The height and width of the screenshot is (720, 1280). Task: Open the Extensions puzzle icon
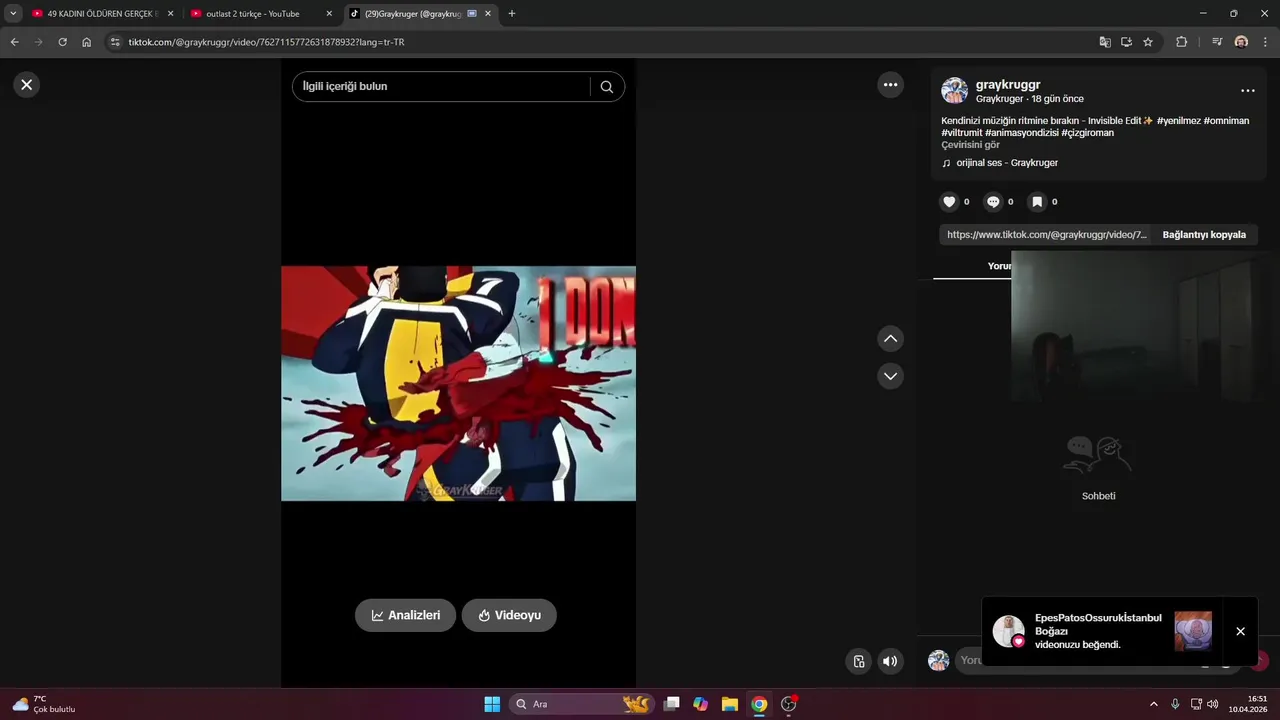pyautogui.click(x=1182, y=42)
